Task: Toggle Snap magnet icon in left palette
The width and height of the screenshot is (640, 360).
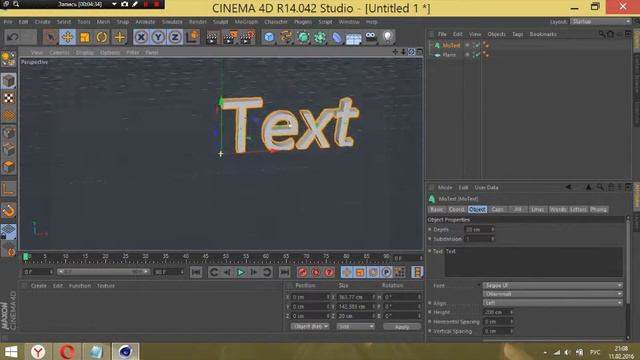Action: (x=9, y=211)
